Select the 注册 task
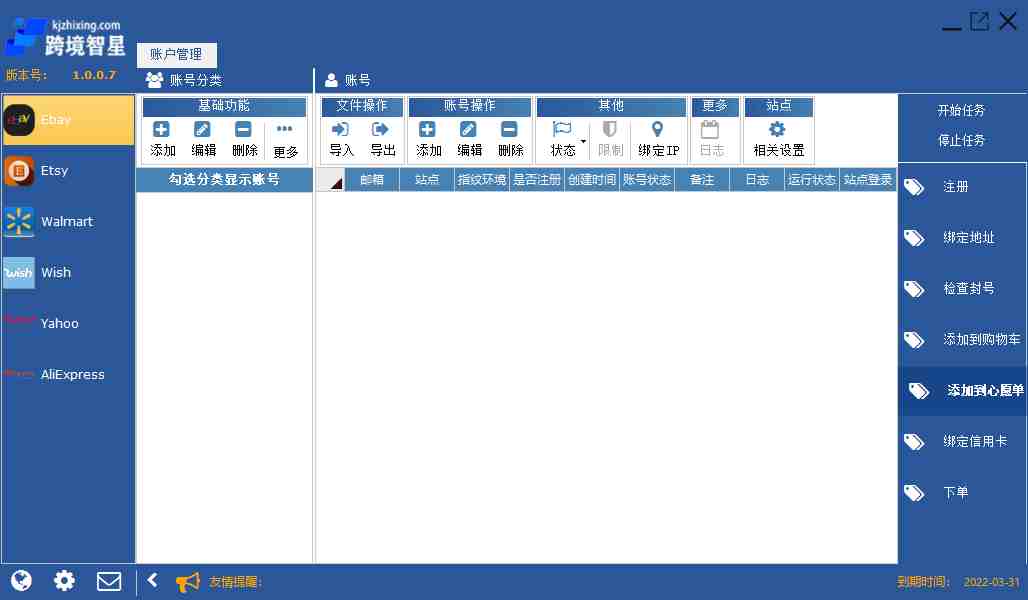1028x600 pixels. click(x=962, y=187)
